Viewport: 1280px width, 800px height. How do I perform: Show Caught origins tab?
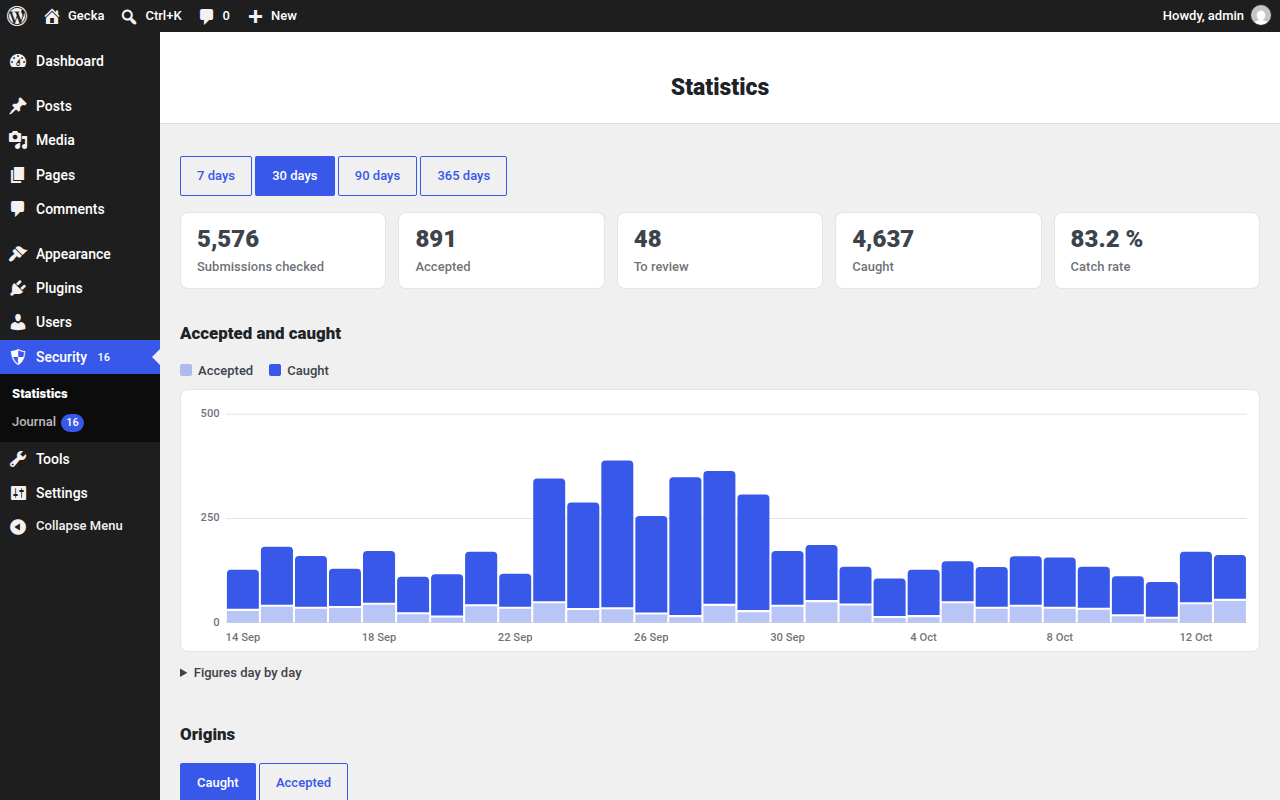click(x=218, y=782)
